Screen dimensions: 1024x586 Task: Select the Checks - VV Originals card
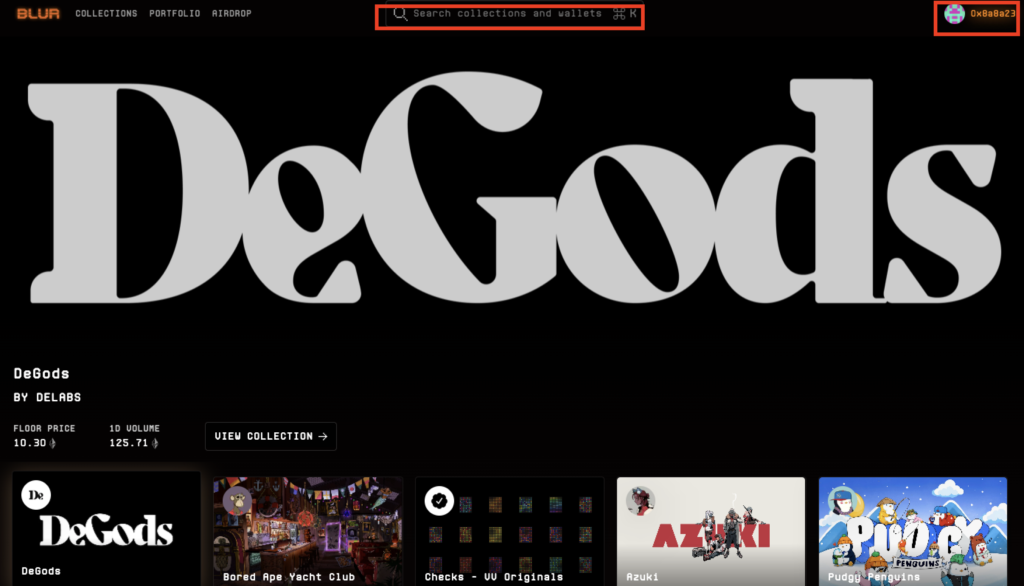pyautogui.click(x=509, y=531)
